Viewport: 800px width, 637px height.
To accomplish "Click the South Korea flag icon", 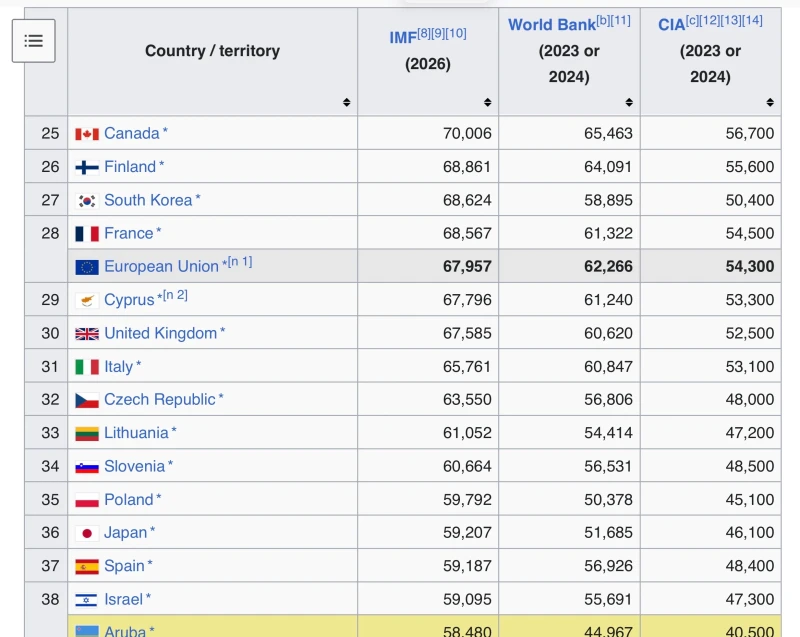I will (x=87, y=201).
